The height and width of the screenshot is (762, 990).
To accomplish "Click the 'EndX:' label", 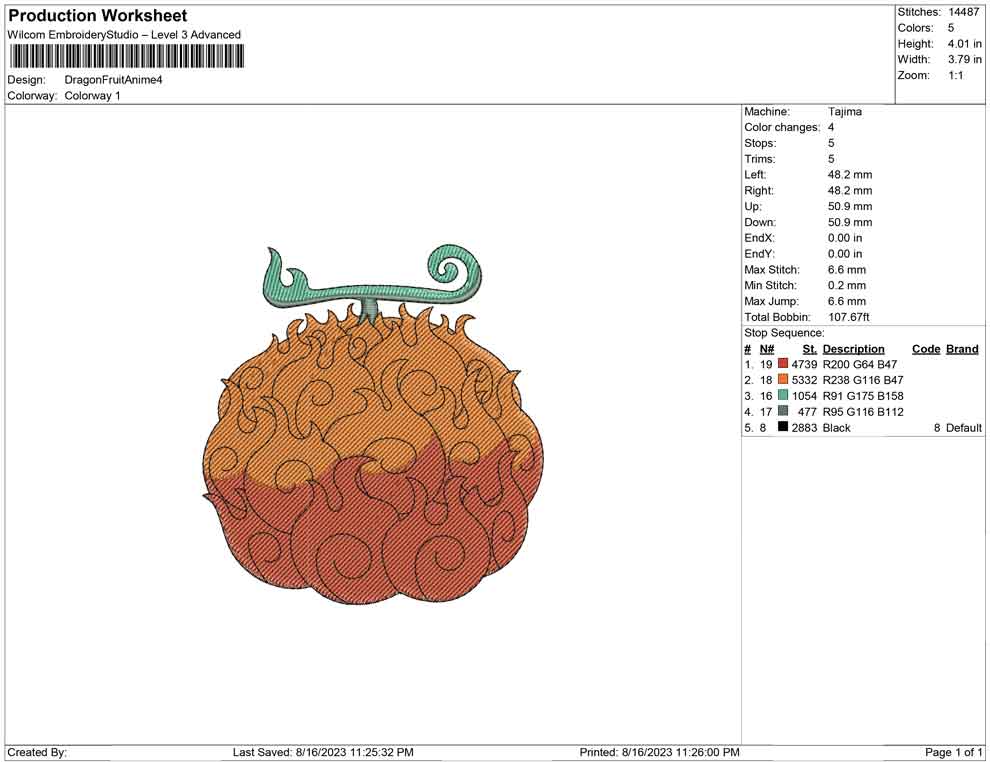I will pyautogui.click(x=759, y=238).
